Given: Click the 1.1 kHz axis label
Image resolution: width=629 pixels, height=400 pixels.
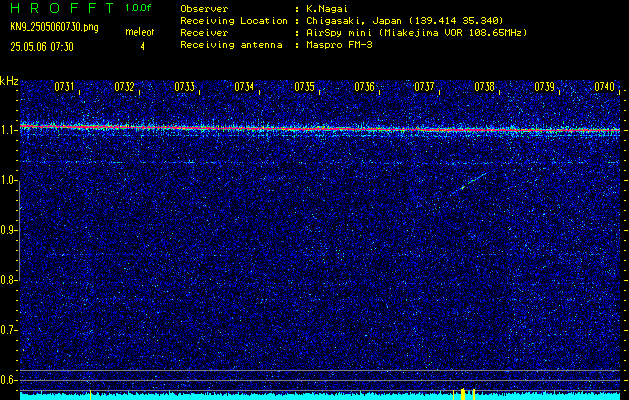Looking at the screenshot, I should 9,130.
